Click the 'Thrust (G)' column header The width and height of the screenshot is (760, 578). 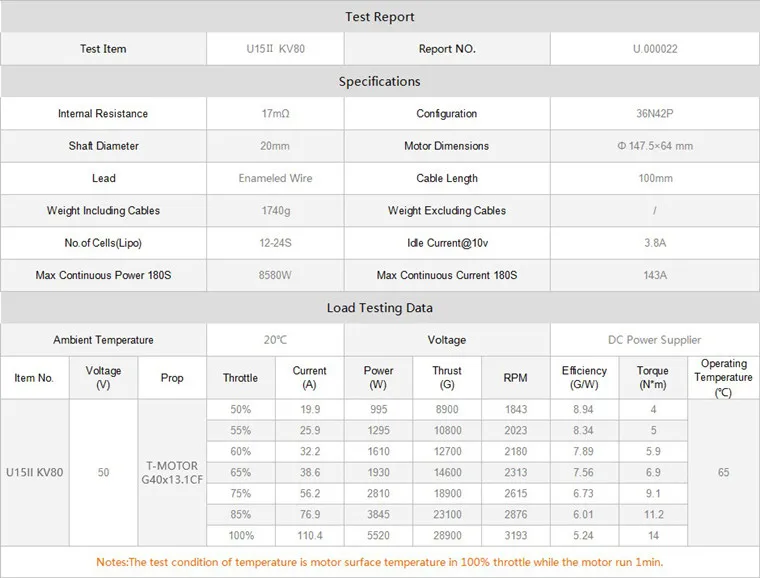447,378
